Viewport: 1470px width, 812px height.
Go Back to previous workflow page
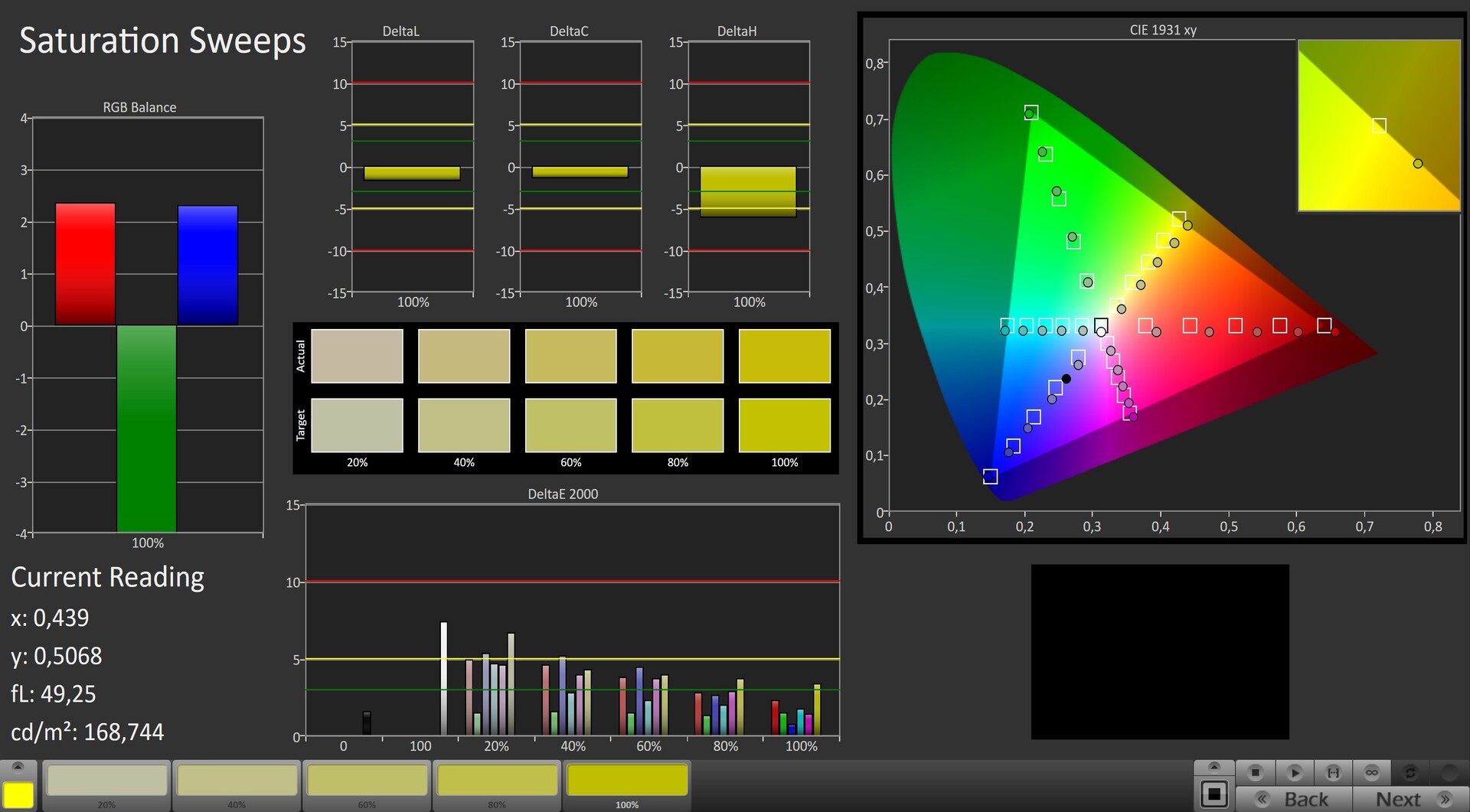1305,800
